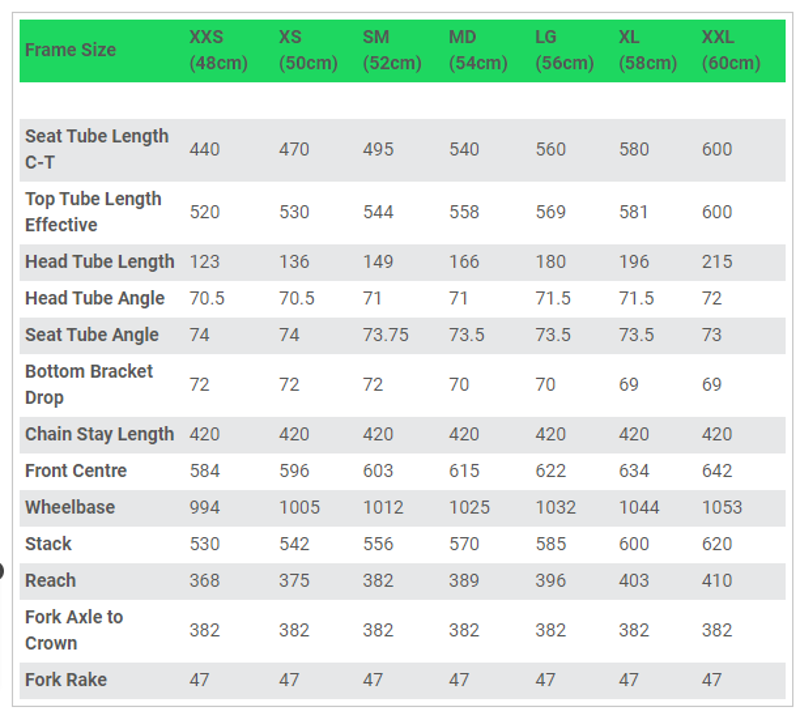The width and height of the screenshot is (800, 724).
Task: Click the XXL (60cm) column header
Action: click(x=731, y=50)
